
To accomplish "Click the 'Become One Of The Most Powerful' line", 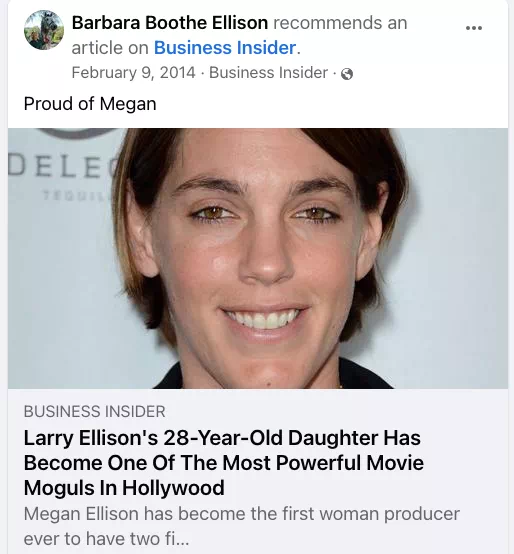I will pyautogui.click(x=224, y=463).
